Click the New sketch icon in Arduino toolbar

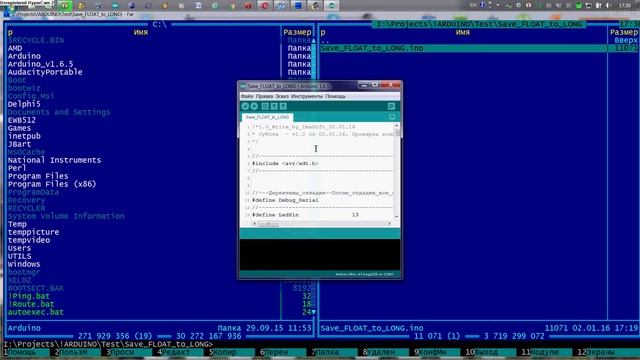pyautogui.click(x=265, y=106)
